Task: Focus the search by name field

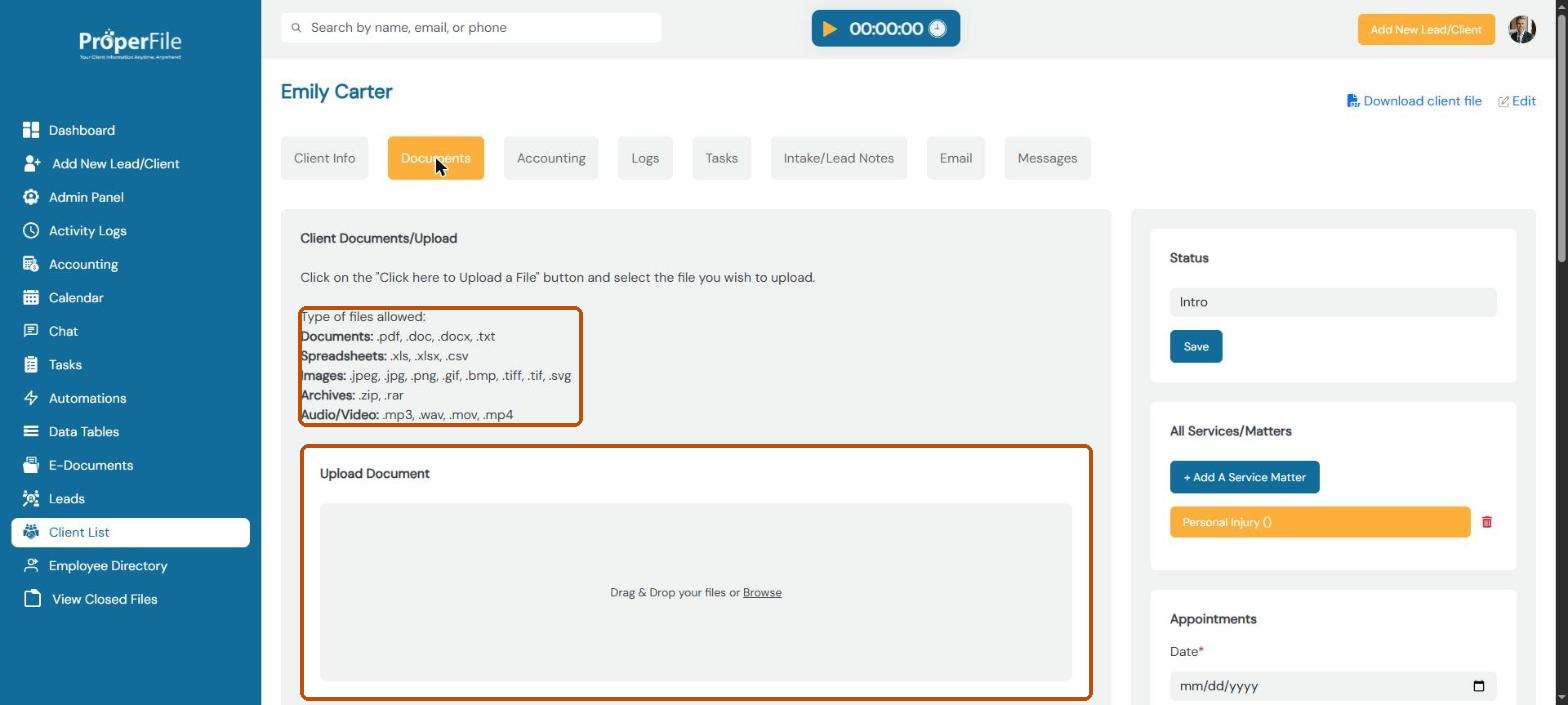Action: click(471, 28)
